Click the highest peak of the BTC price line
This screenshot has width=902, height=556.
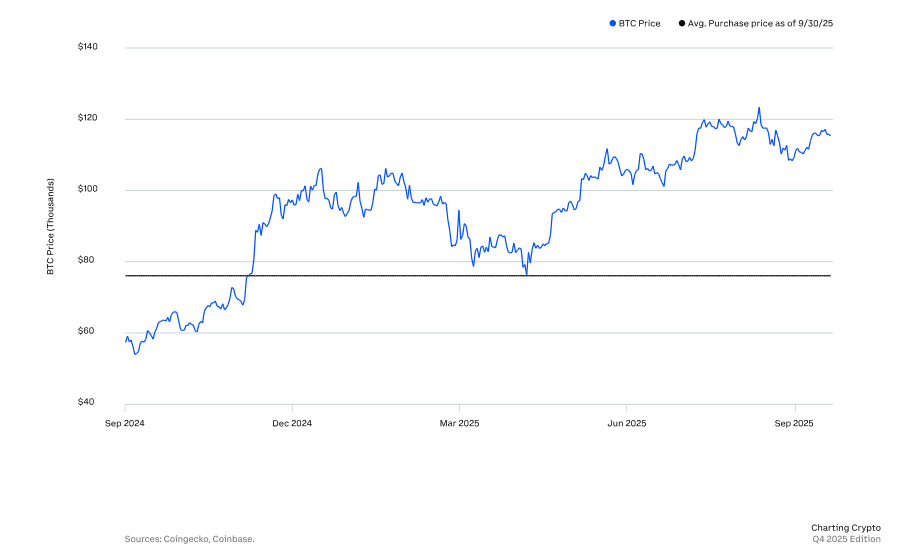pos(759,108)
